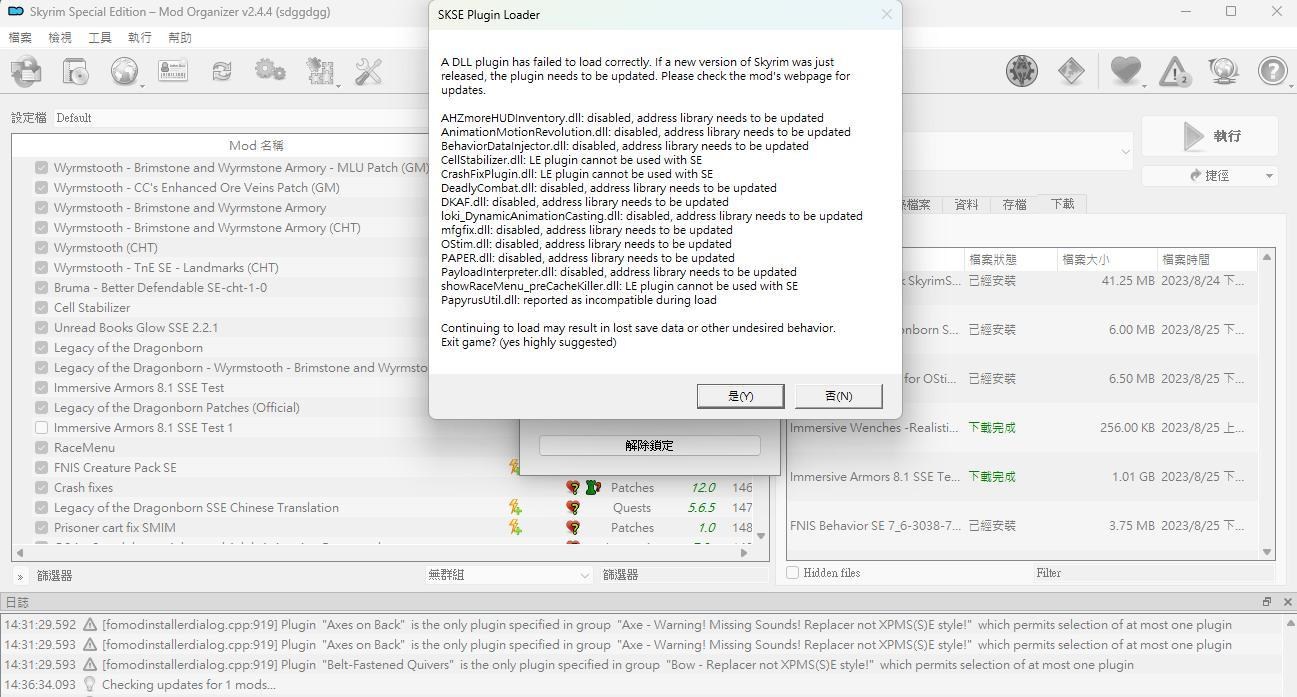1297x697 pixels.
Task: Click the refresh arrows toolbar icon
Action: coord(221,71)
